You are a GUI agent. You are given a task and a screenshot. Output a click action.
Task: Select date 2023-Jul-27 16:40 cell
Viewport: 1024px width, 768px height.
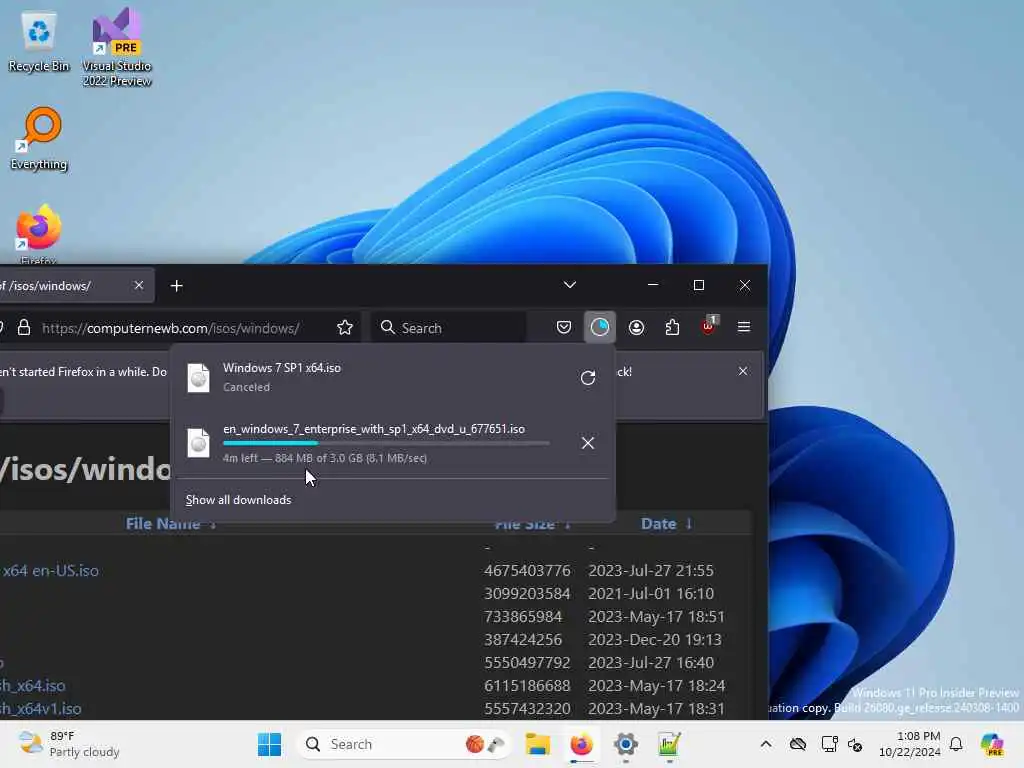(x=651, y=662)
